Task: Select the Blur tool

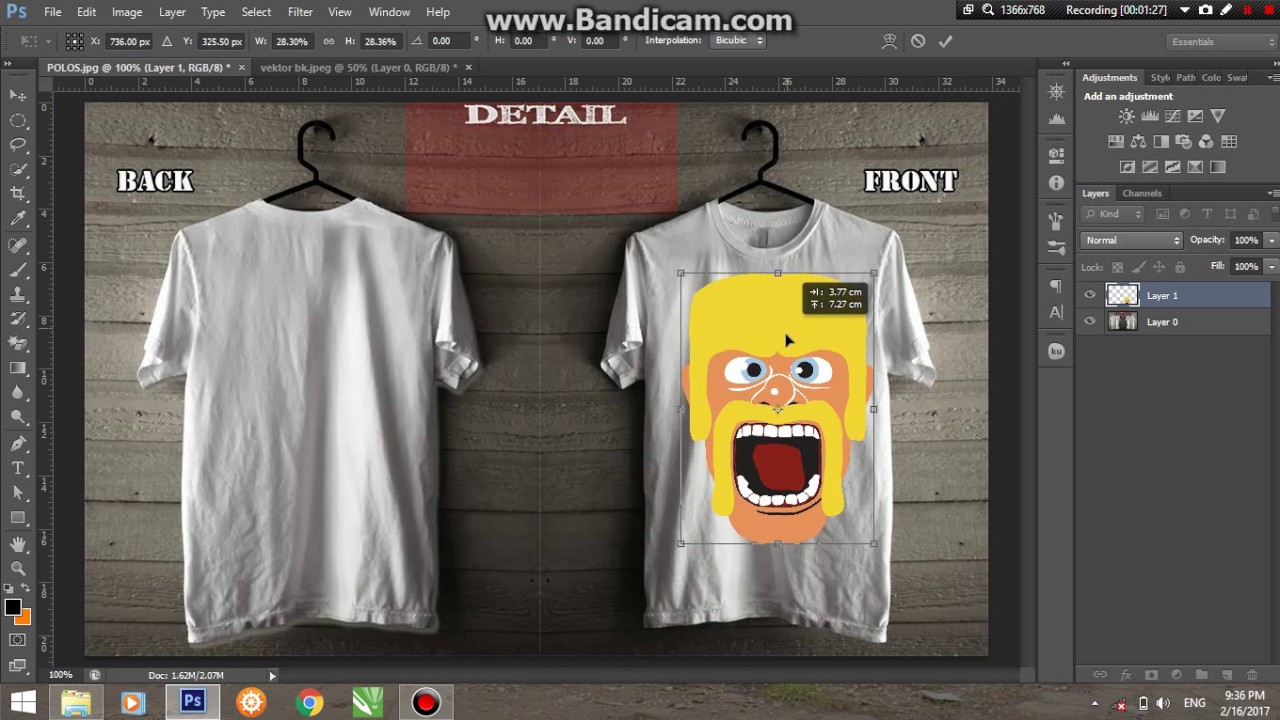Action: click(18, 393)
